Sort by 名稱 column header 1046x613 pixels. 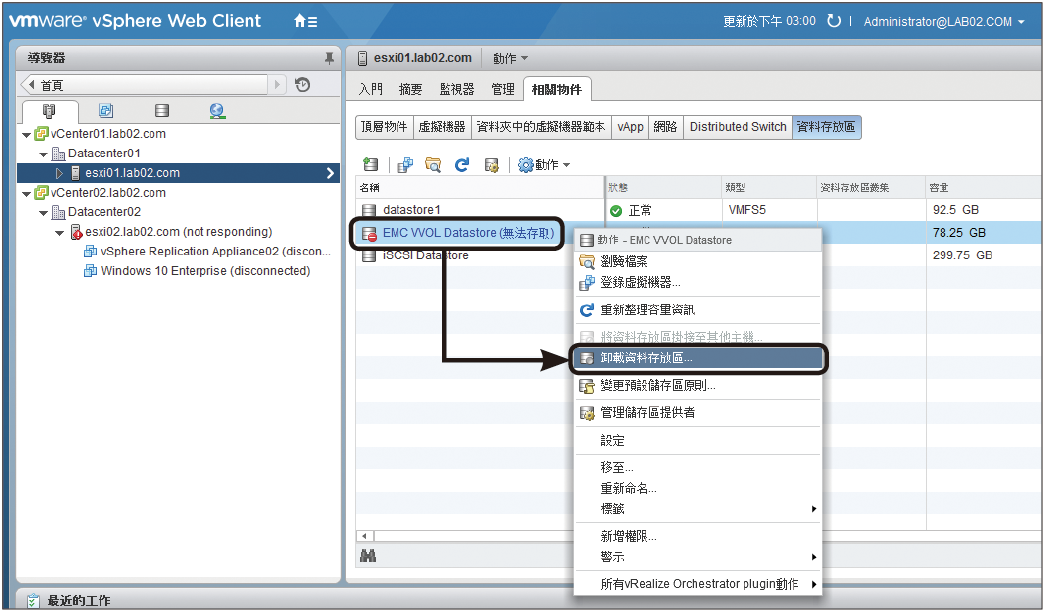(x=480, y=187)
